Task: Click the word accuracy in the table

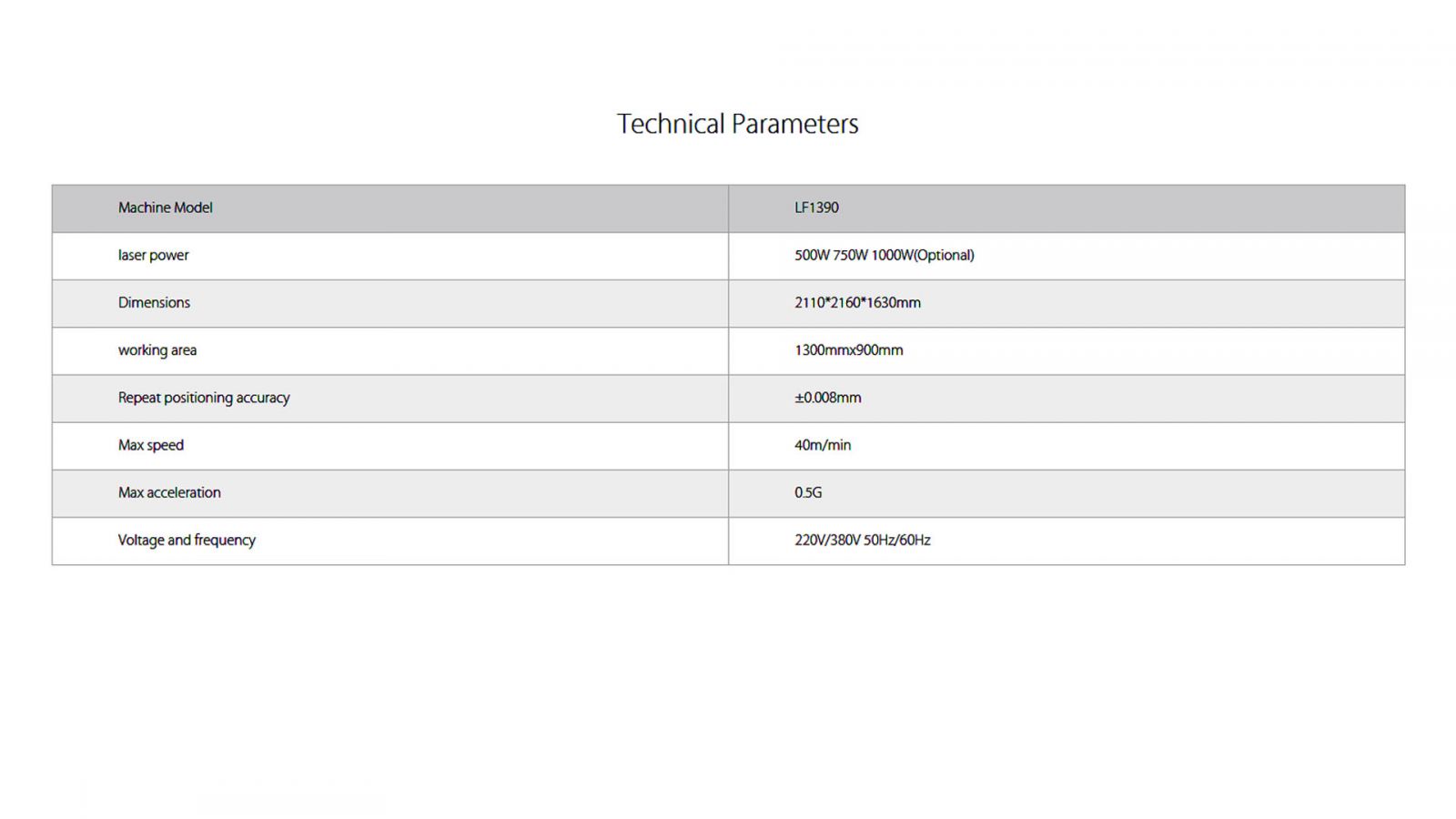Action: [x=263, y=399]
